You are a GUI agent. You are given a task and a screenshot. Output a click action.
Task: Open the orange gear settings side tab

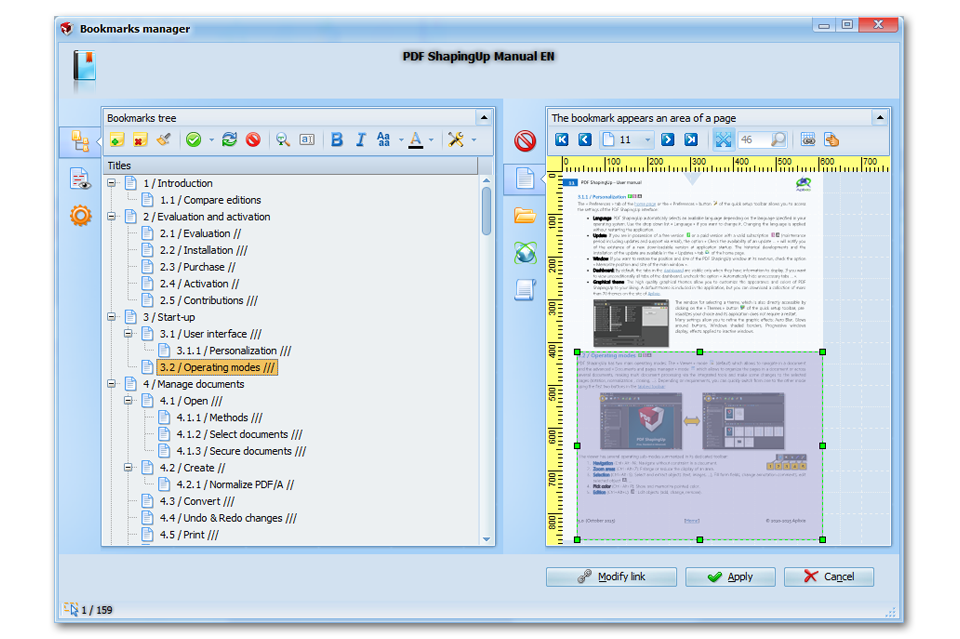(80, 215)
